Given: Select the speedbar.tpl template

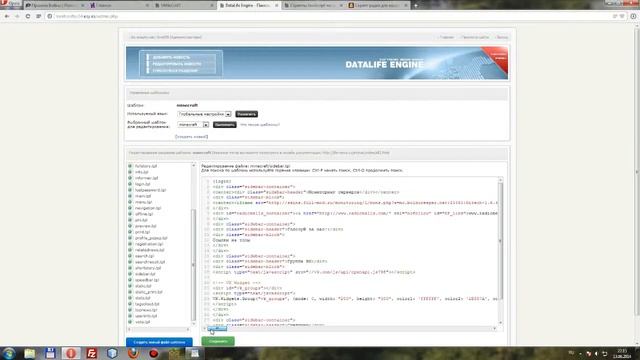Looking at the screenshot, I should pos(147,280).
